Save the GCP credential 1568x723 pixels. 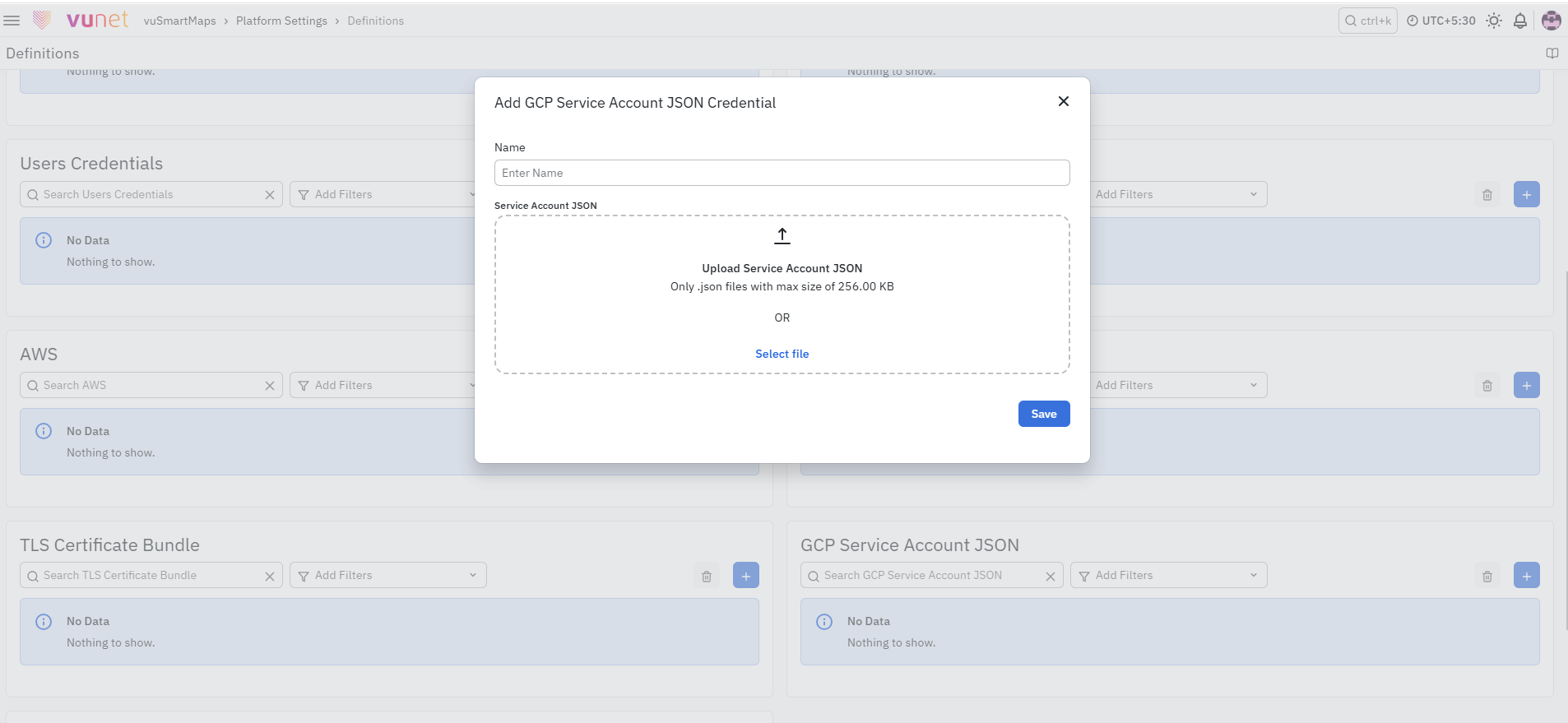click(1044, 414)
